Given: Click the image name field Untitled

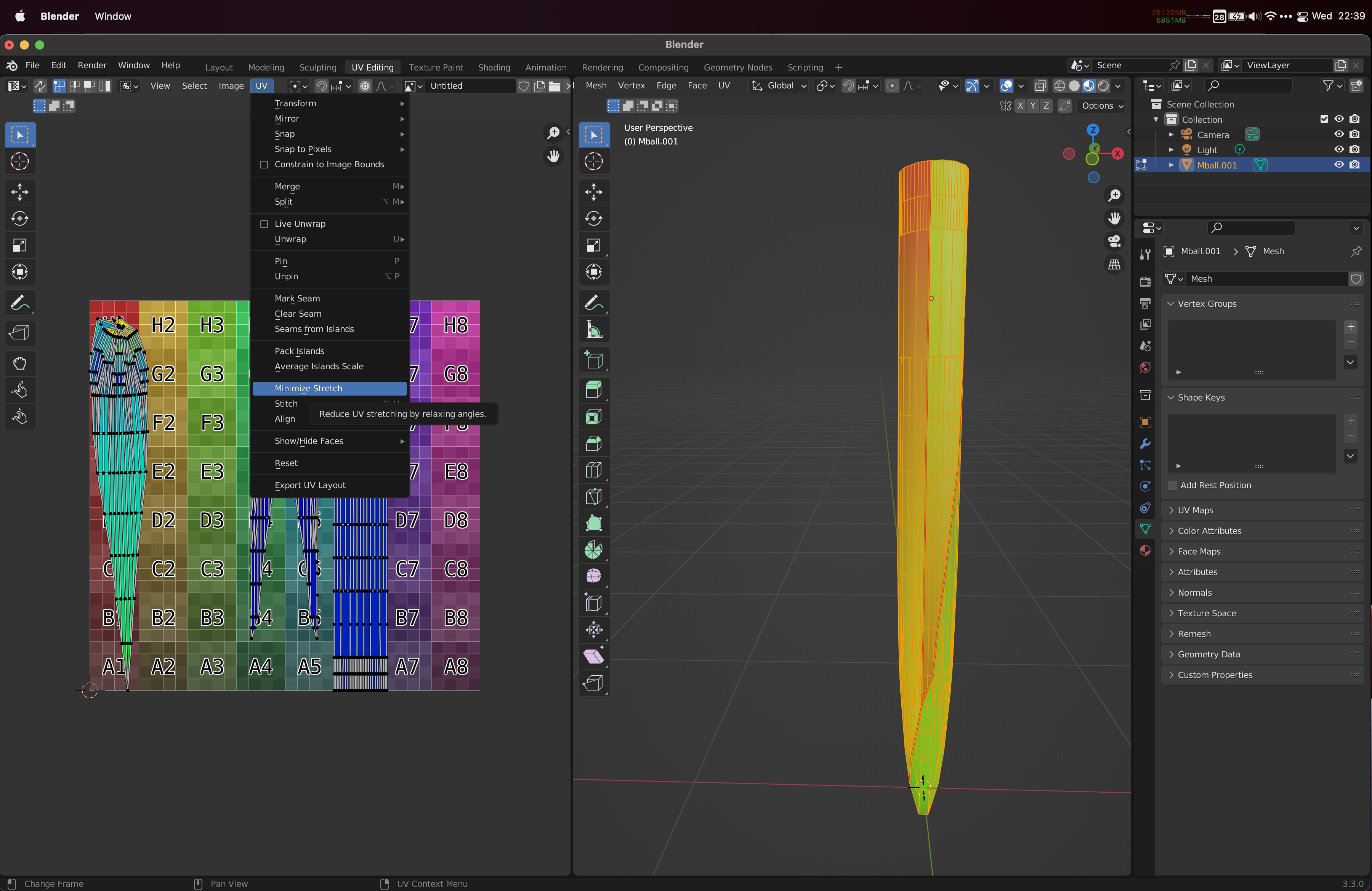Looking at the screenshot, I should point(471,86).
